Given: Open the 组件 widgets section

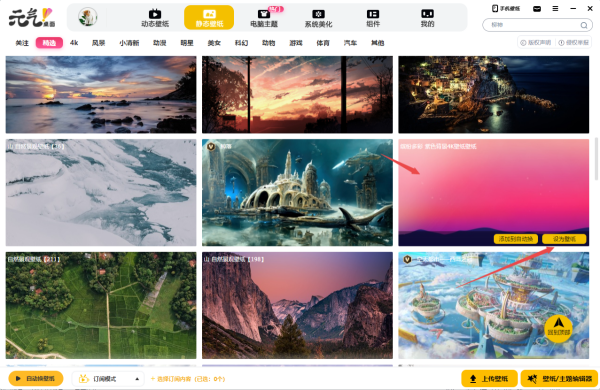Looking at the screenshot, I should (x=373, y=18).
